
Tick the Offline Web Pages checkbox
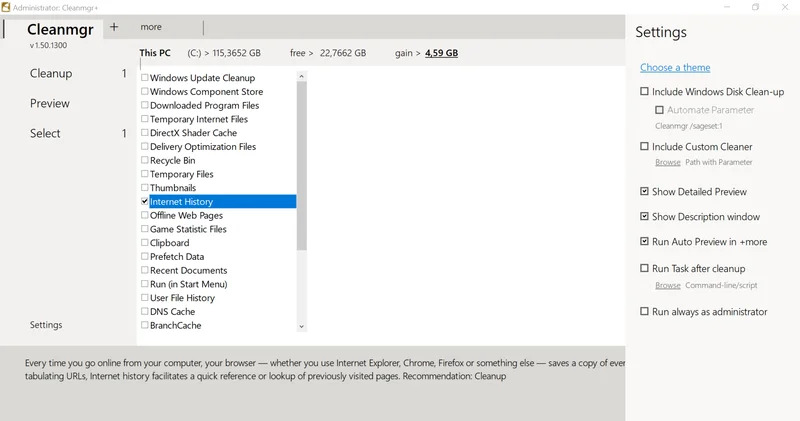click(x=145, y=215)
